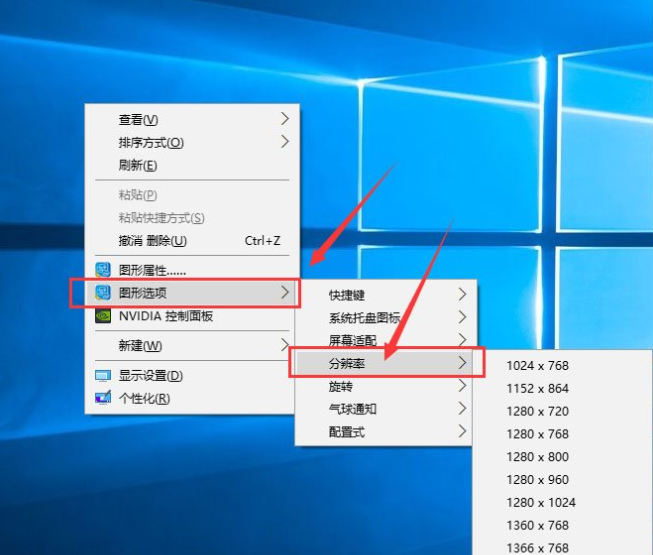The width and height of the screenshot is (653, 555).
Task: Choose resolution 1152 x 864
Action: click(x=563, y=388)
